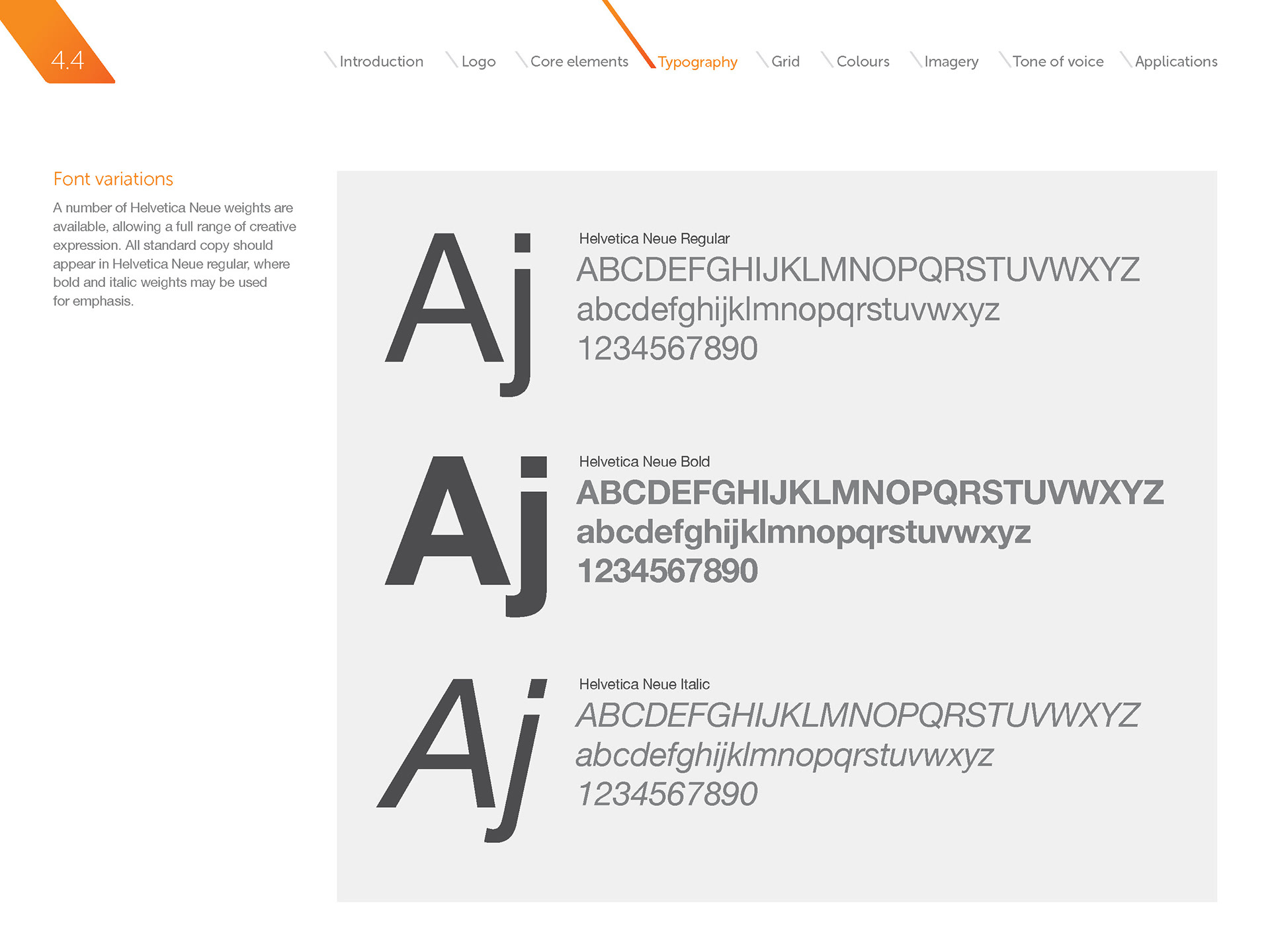Go to the Logo tab
The image size is (1270, 952).
478,61
